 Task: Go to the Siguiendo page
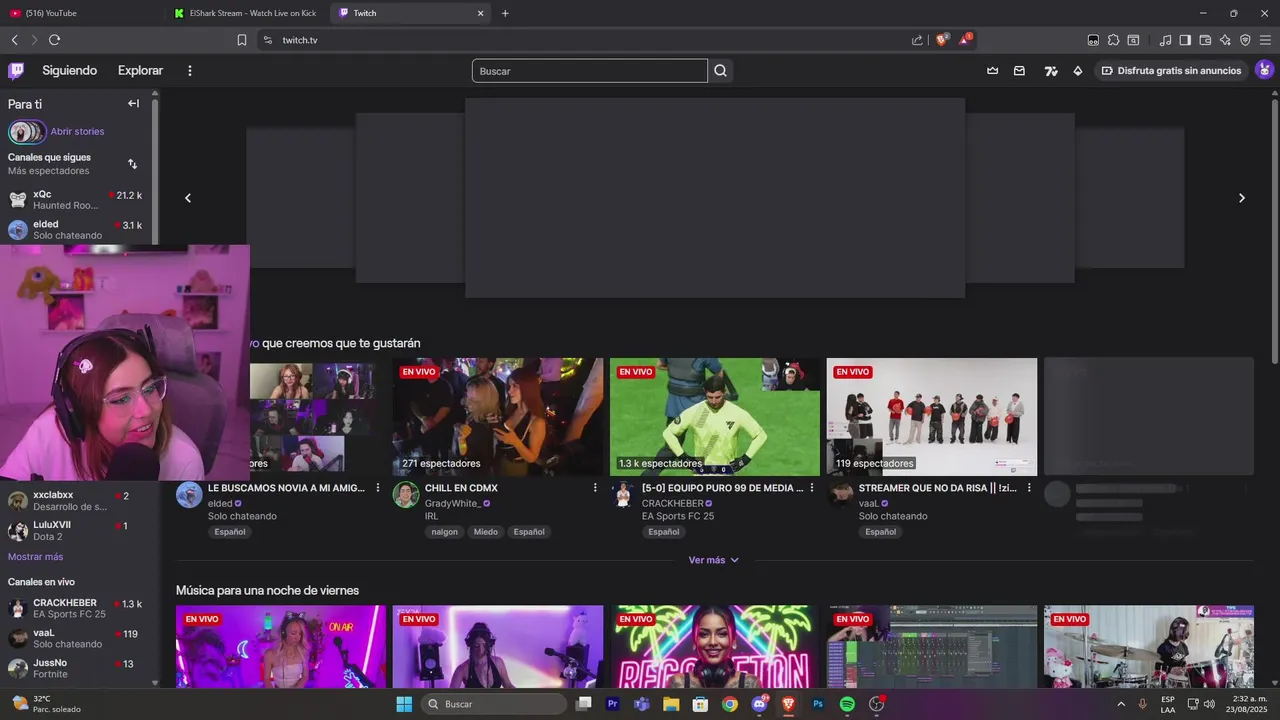coord(69,70)
